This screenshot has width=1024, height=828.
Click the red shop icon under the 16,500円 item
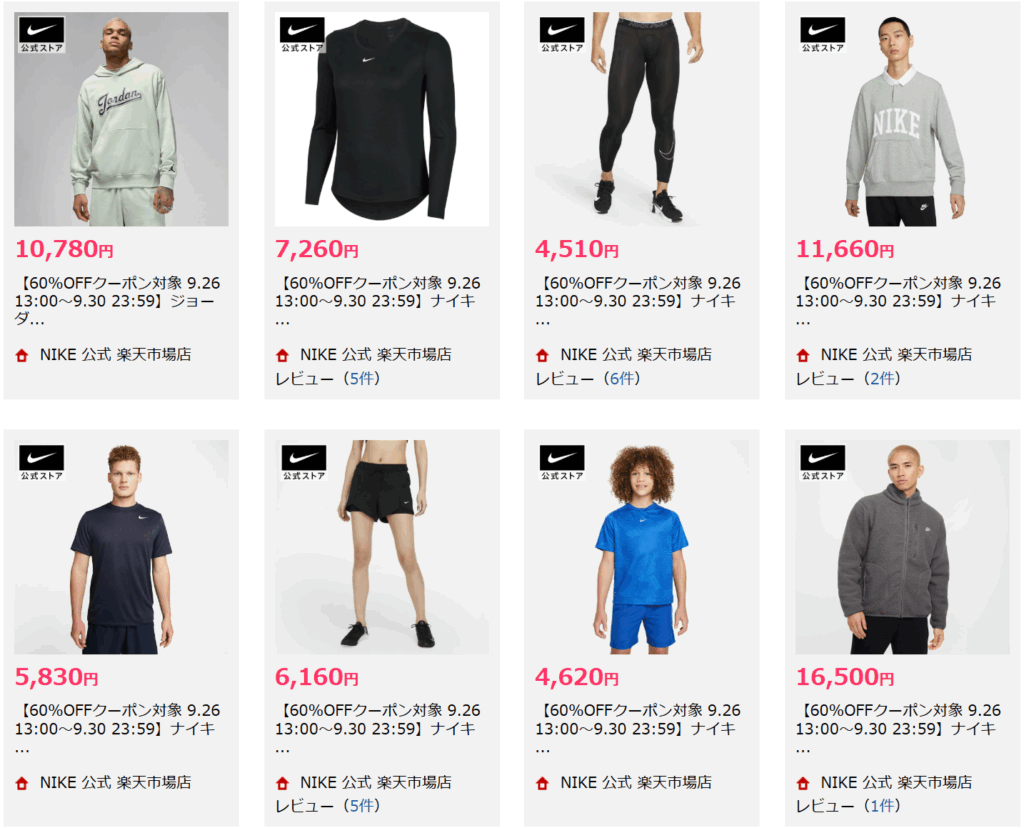click(x=803, y=783)
